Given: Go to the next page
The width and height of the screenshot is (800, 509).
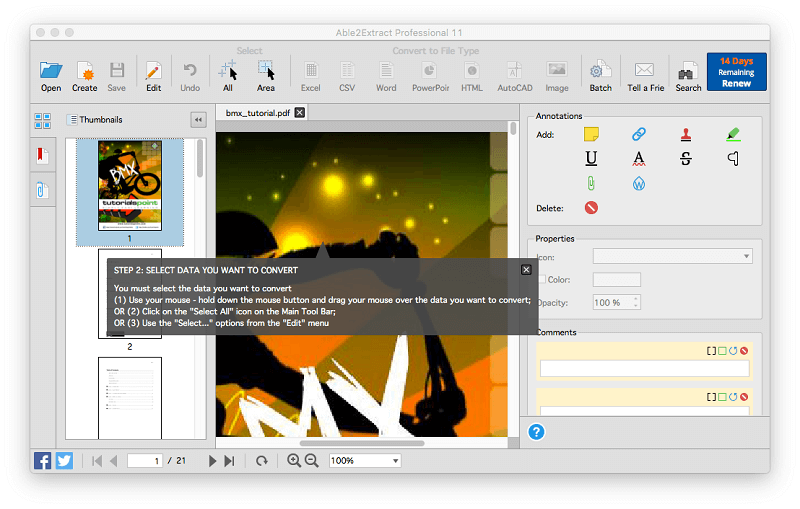Looking at the screenshot, I should click(212, 461).
